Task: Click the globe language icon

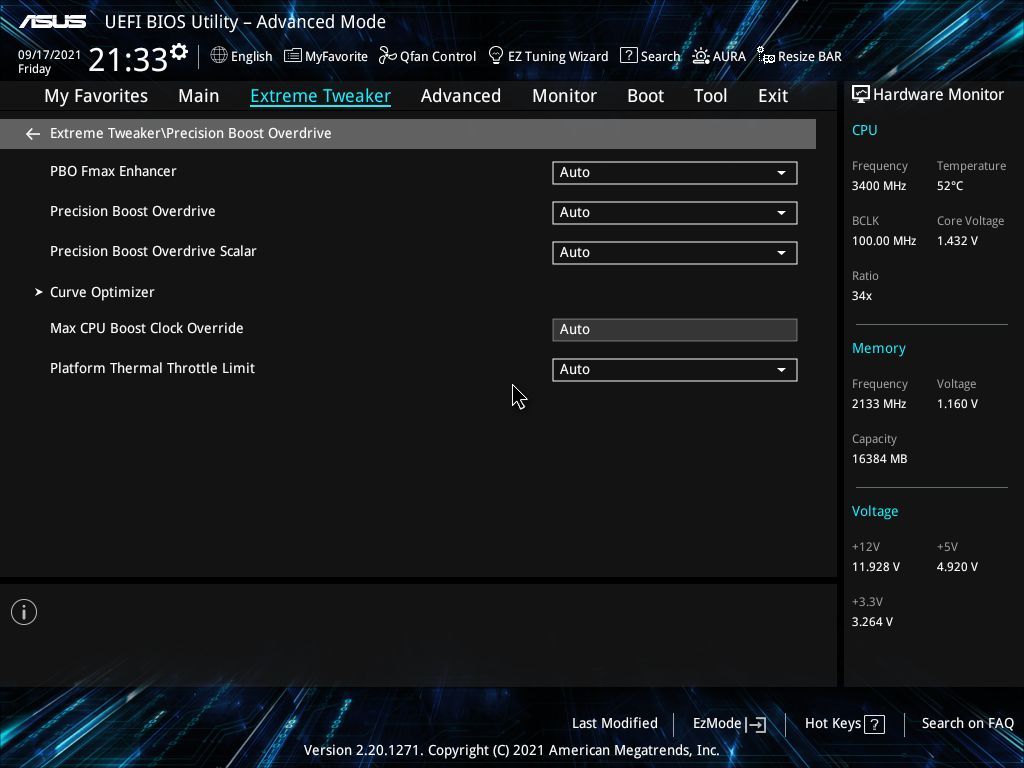Action: (219, 56)
